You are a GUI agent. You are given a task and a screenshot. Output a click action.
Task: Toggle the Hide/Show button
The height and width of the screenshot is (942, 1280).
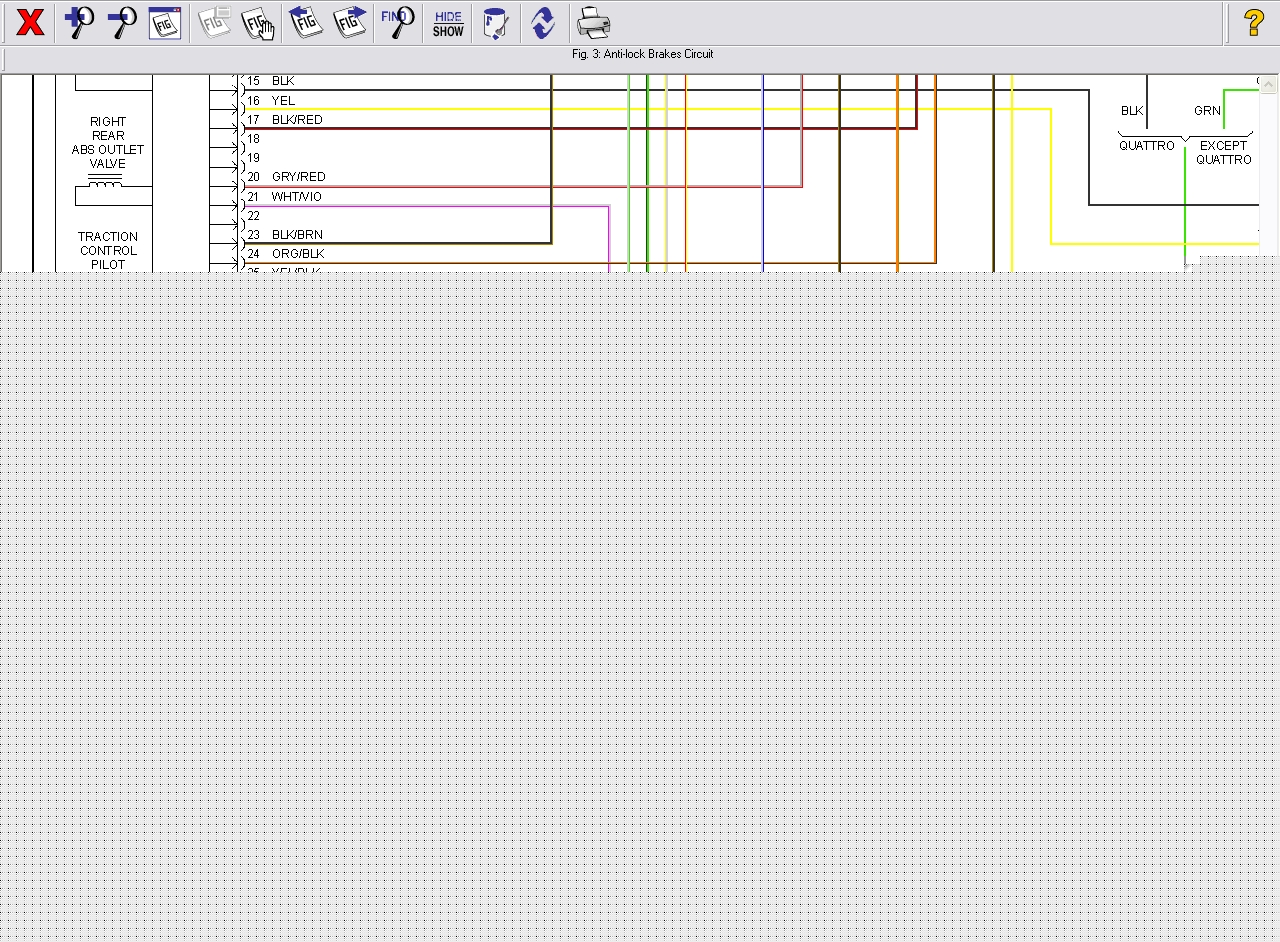(448, 22)
